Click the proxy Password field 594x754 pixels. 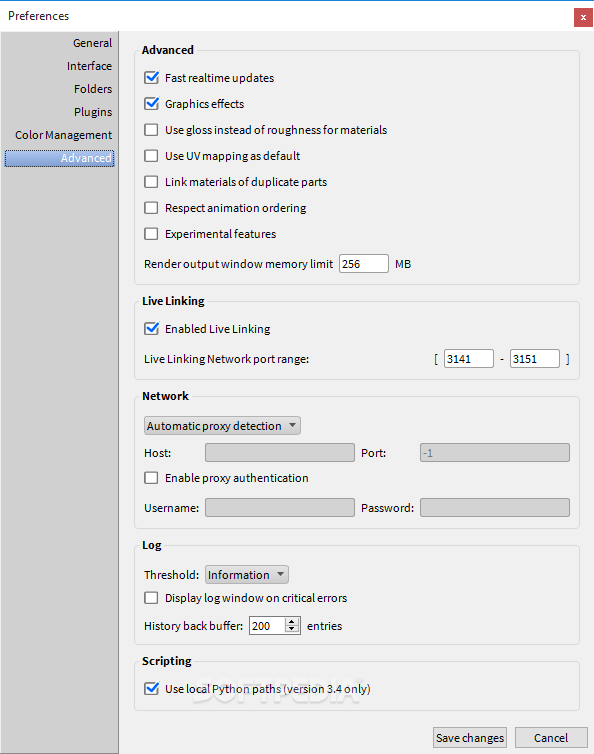pos(495,507)
